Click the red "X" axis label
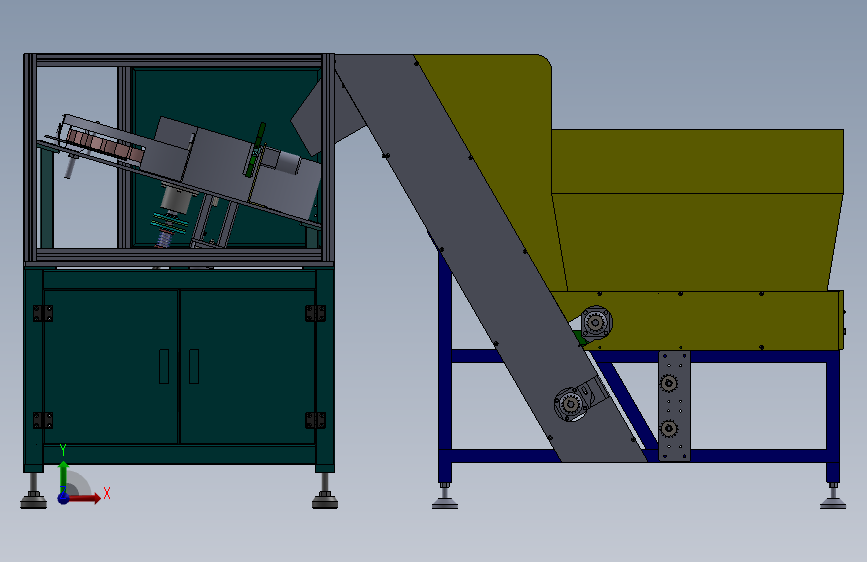This screenshot has width=867, height=562. tap(107, 493)
